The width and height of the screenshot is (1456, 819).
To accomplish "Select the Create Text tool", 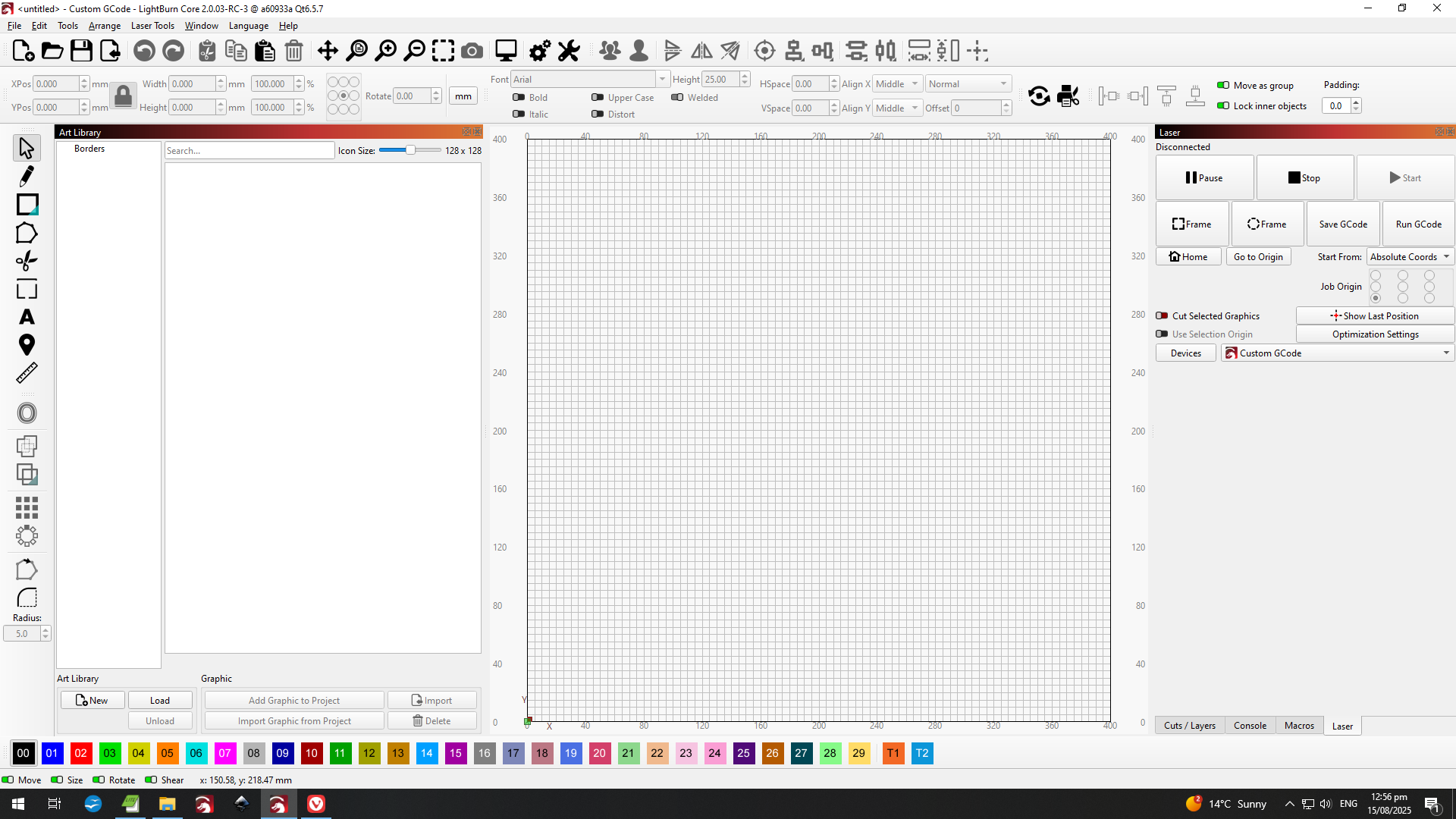I will coord(27,317).
